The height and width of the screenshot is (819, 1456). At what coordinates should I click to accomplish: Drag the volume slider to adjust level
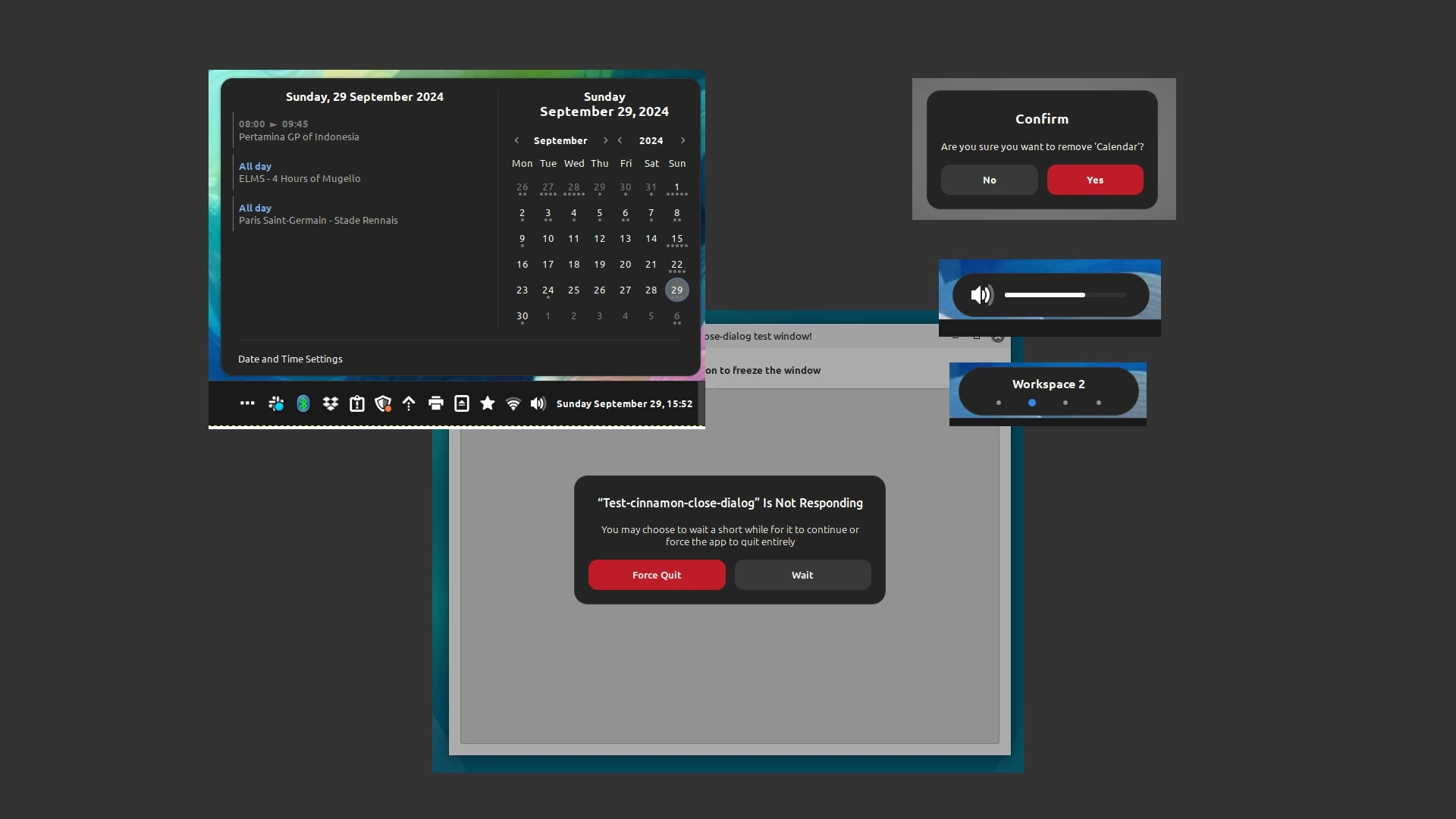(x=1084, y=295)
